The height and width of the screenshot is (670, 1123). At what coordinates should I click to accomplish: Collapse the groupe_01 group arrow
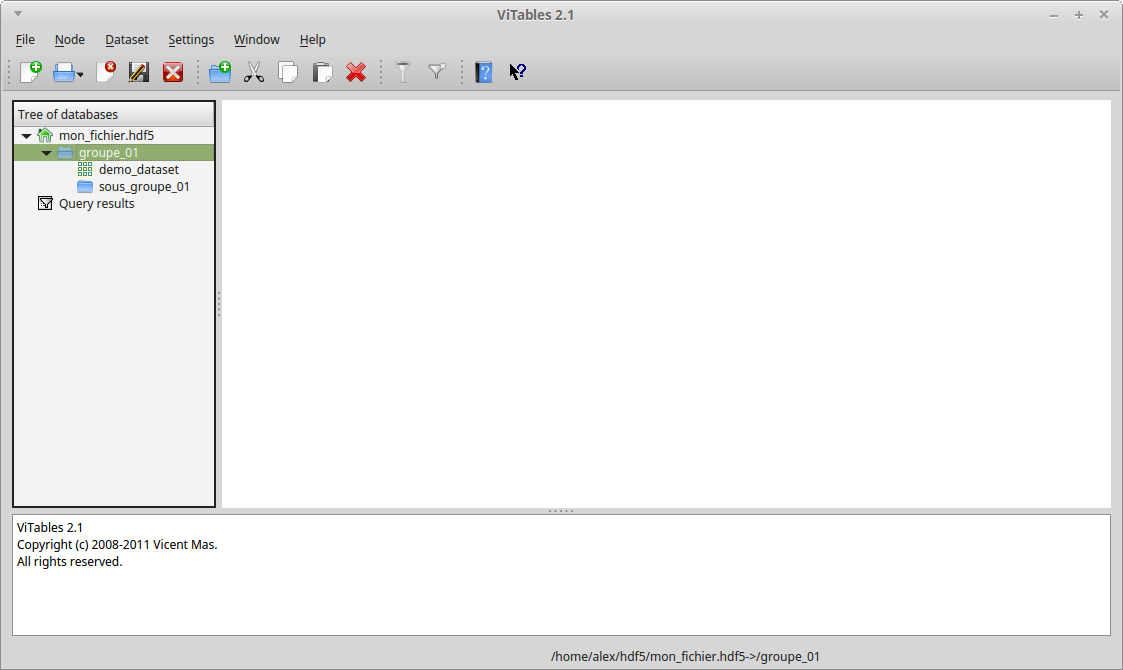(x=46, y=153)
